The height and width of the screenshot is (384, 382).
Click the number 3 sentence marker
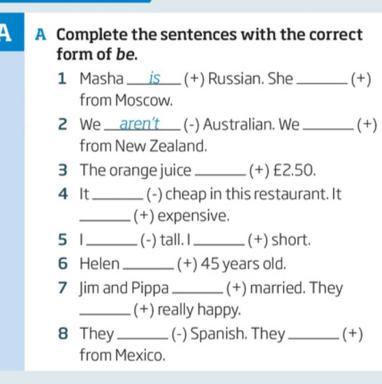click(63, 170)
